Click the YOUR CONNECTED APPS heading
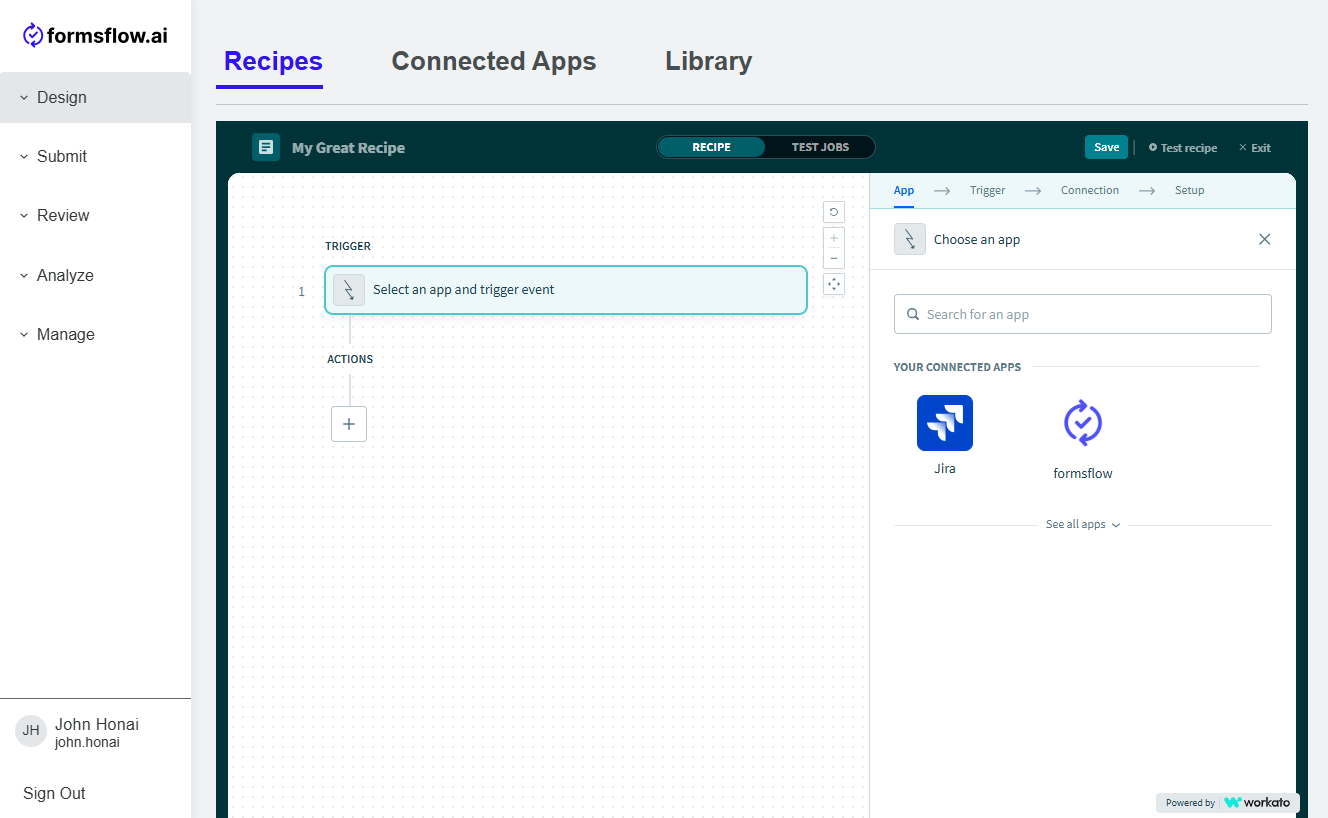 (957, 367)
